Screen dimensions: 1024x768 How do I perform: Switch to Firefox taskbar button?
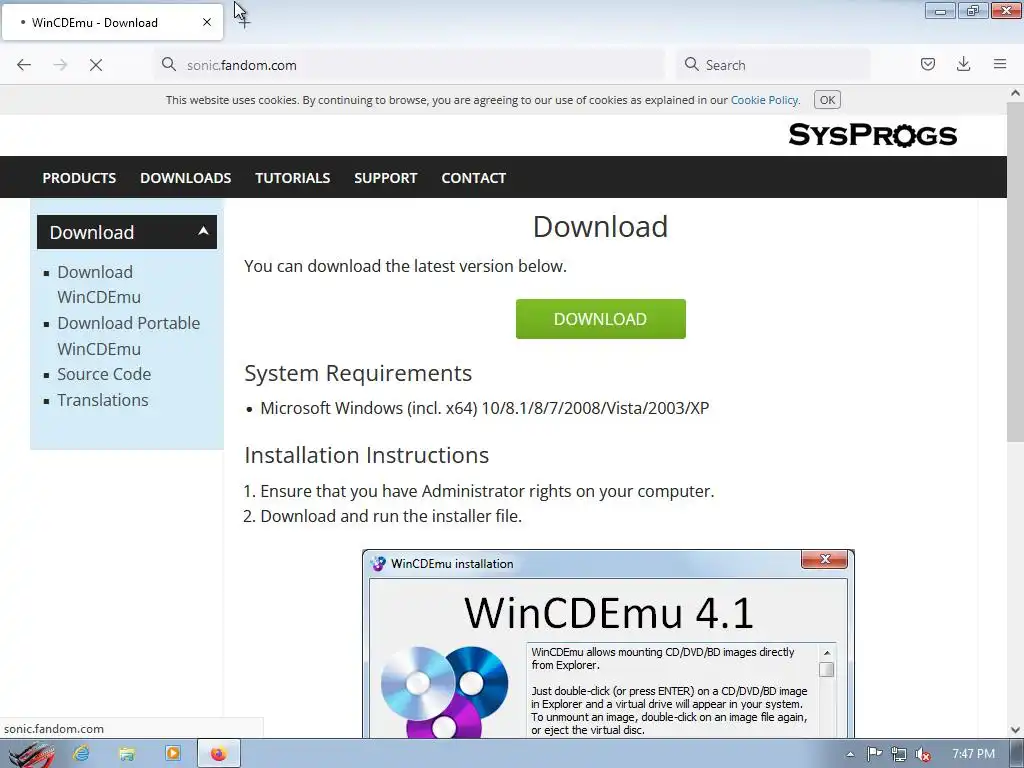tap(219, 754)
